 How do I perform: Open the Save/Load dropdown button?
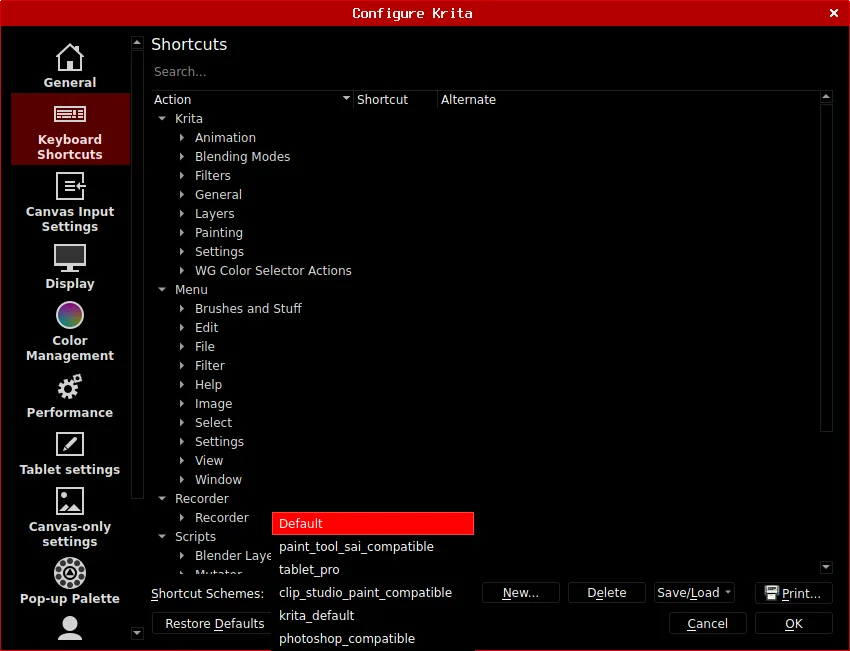point(694,592)
